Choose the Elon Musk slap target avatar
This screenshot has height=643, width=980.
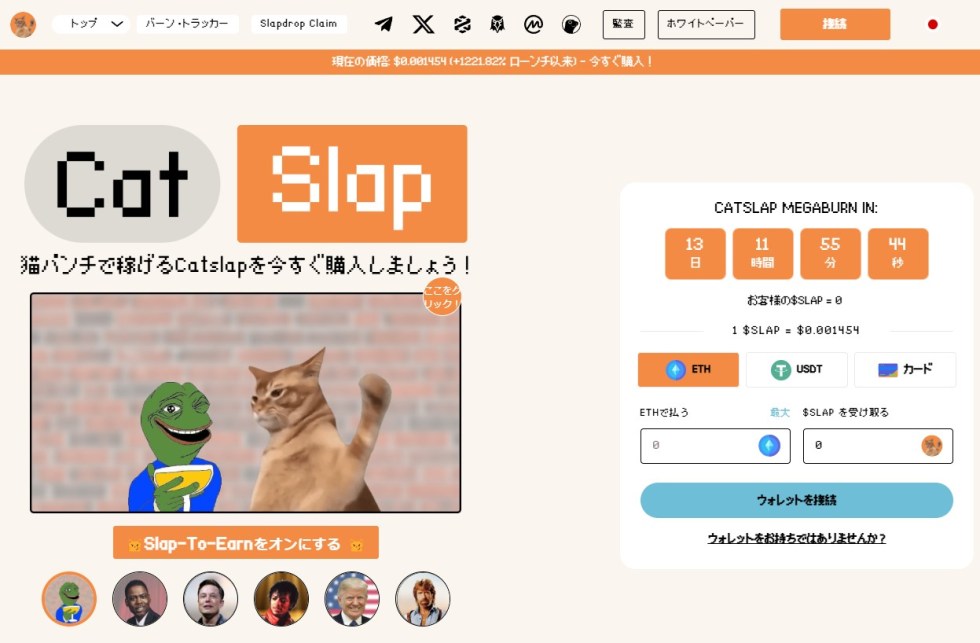tap(210, 599)
